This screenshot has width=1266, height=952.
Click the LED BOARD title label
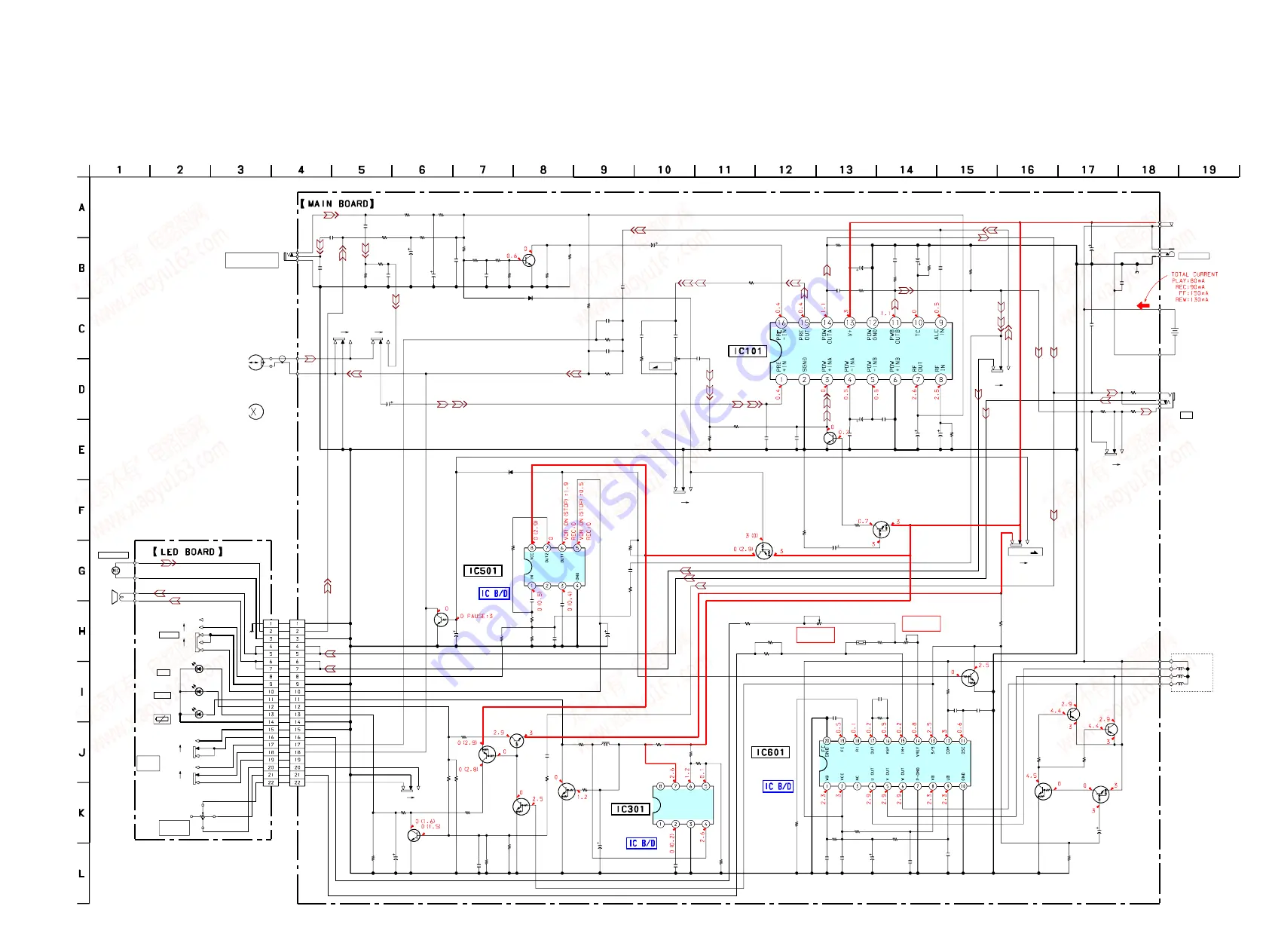(x=188, y=552)
